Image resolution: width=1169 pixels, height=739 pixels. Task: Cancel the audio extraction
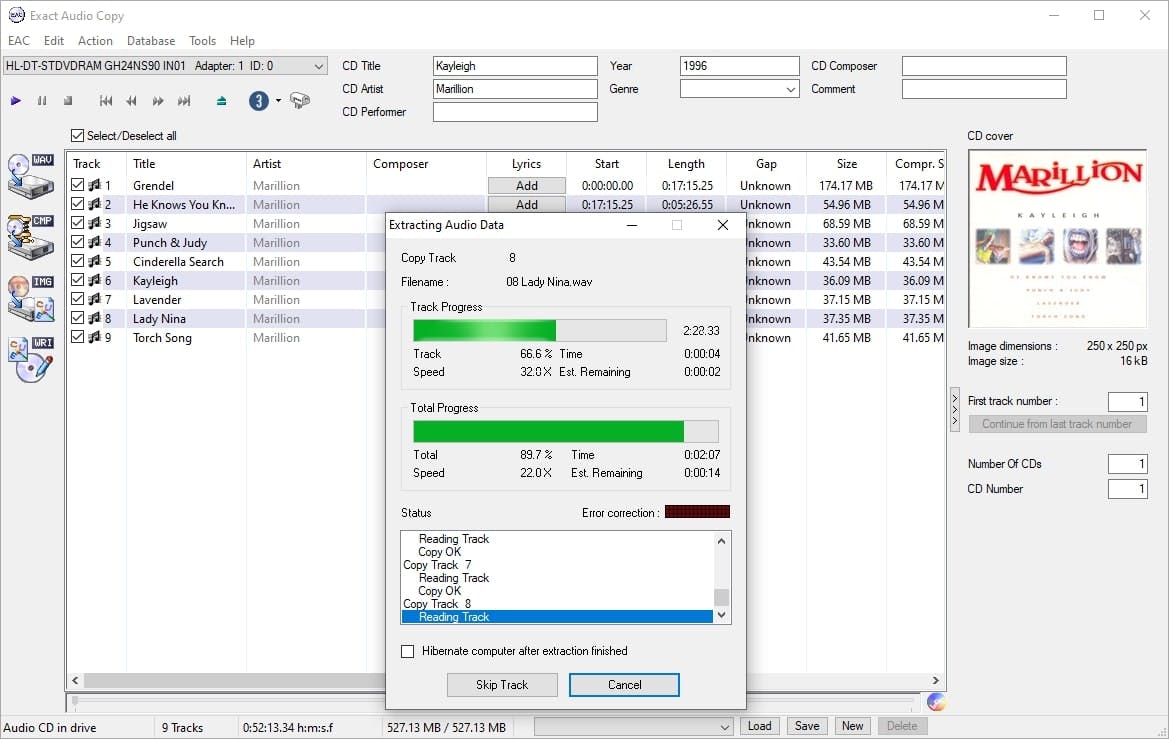pos(624,685)
